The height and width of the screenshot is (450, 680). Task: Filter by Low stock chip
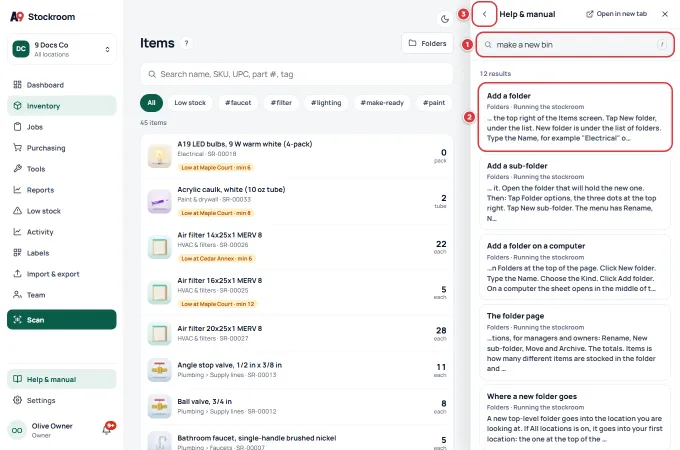point(190,103)
